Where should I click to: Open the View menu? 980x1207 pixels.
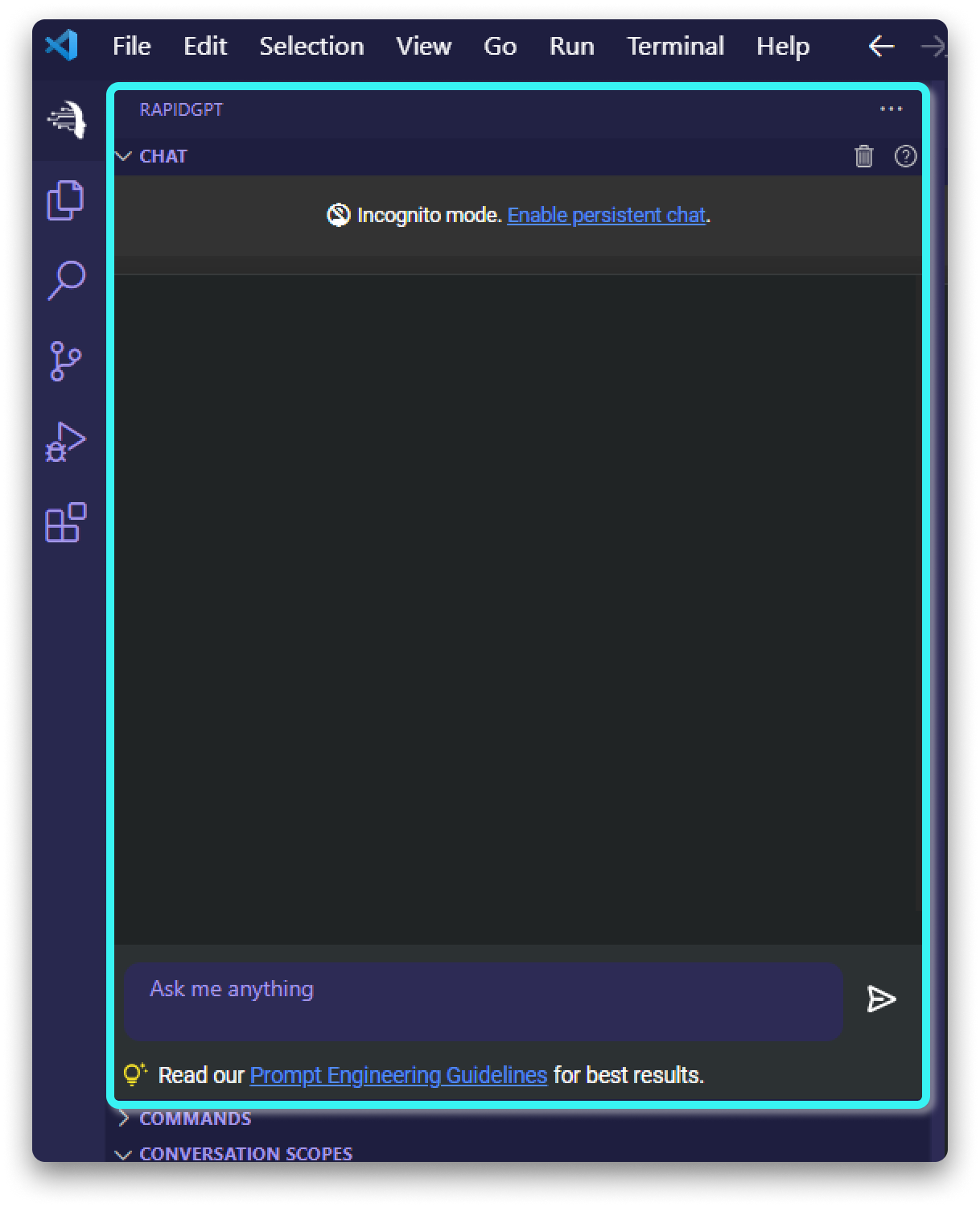pos(423,46)
